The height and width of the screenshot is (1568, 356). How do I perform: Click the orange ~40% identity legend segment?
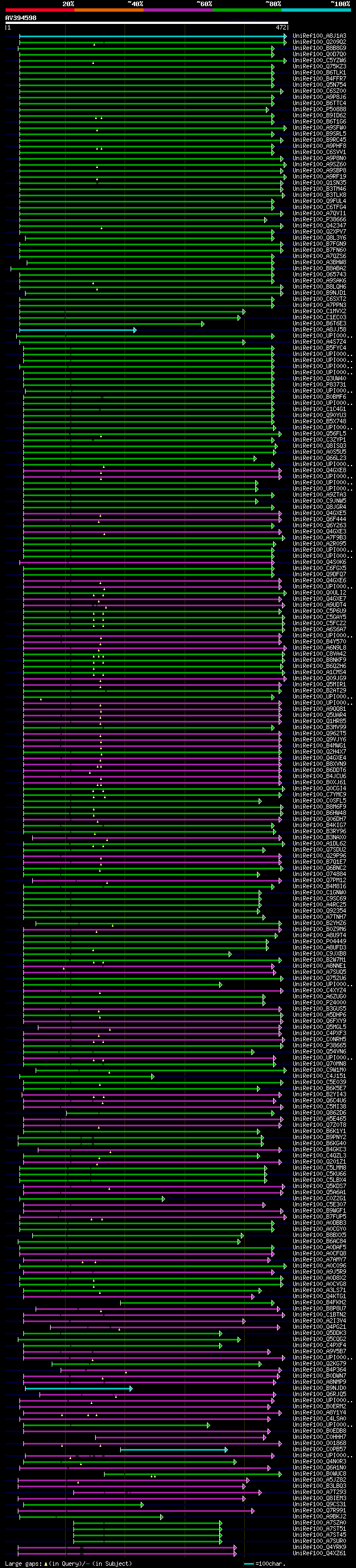point(109,10)
